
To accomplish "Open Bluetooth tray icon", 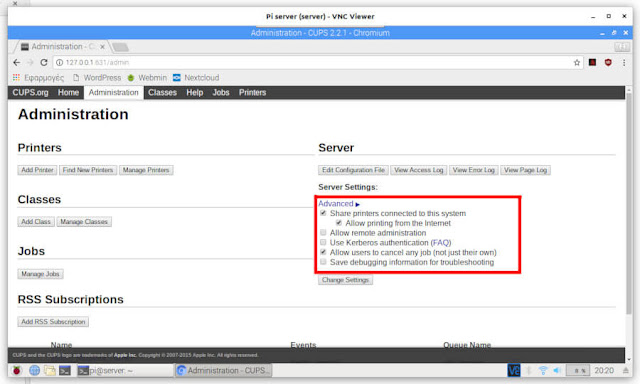I will (x=529, y=370).
